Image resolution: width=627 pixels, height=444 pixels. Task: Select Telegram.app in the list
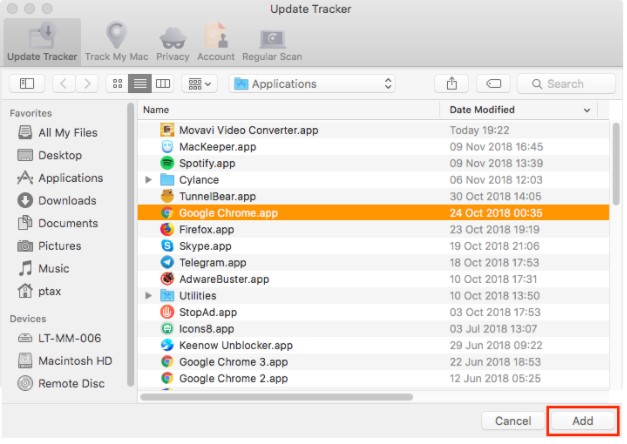[373, 262]
